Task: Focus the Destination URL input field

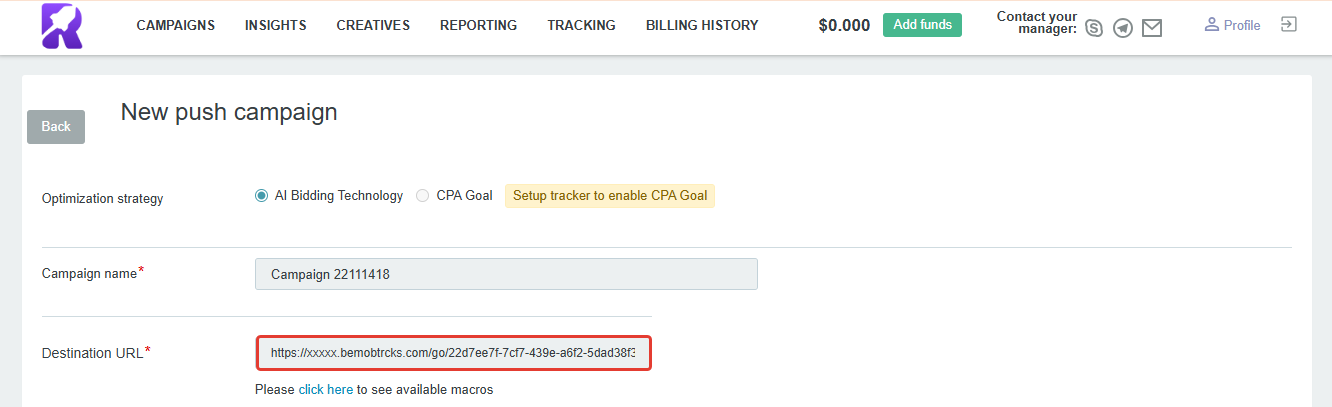Action: click(x=454, y=353)
